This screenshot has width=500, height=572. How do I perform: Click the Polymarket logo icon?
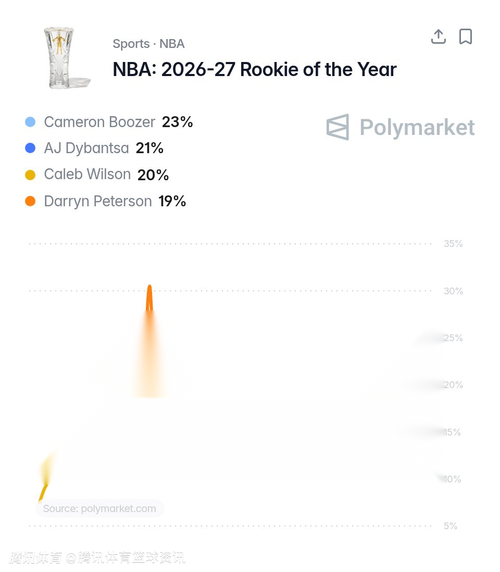338,127
